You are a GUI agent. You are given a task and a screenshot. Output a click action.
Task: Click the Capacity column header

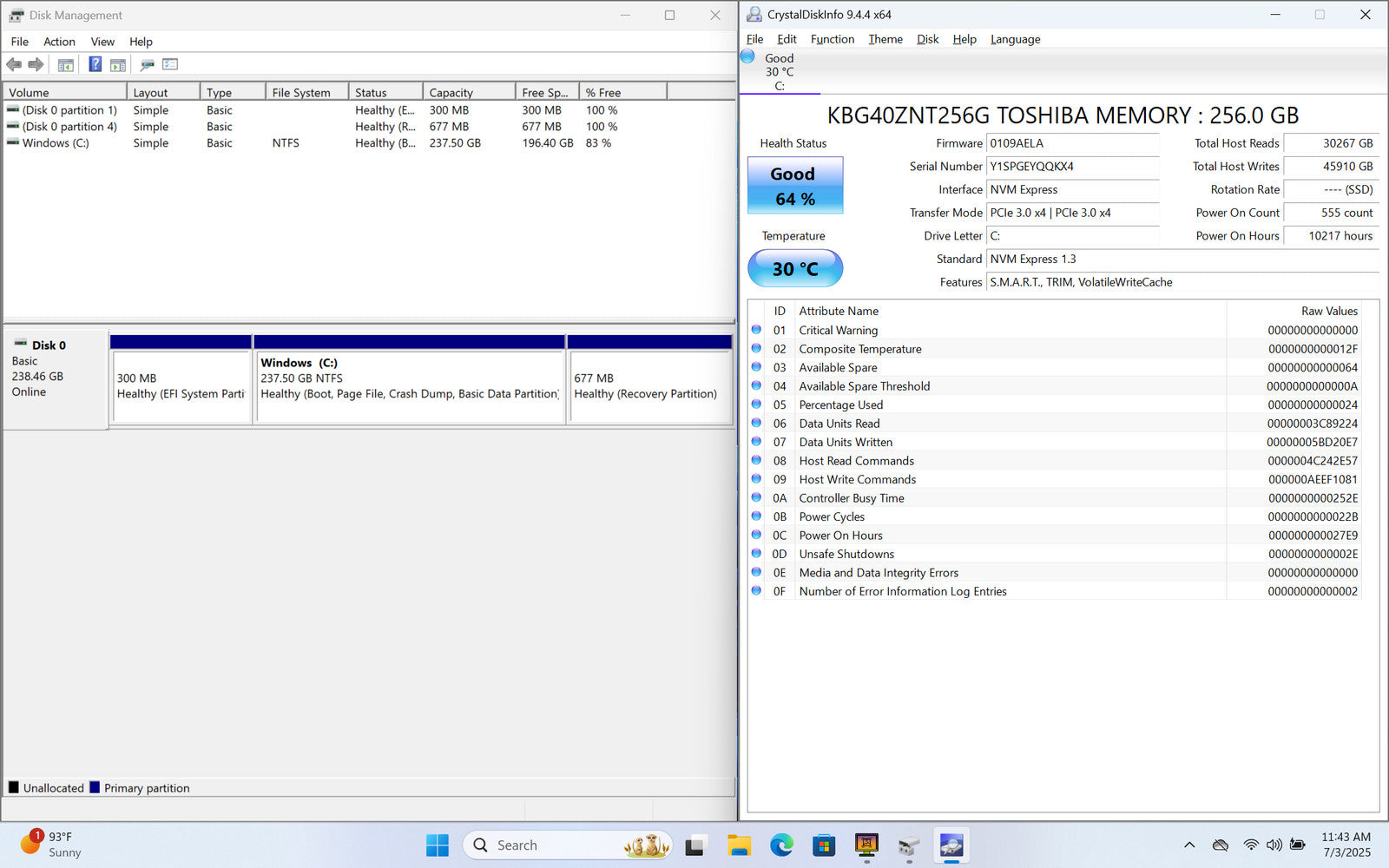[466, 93]
